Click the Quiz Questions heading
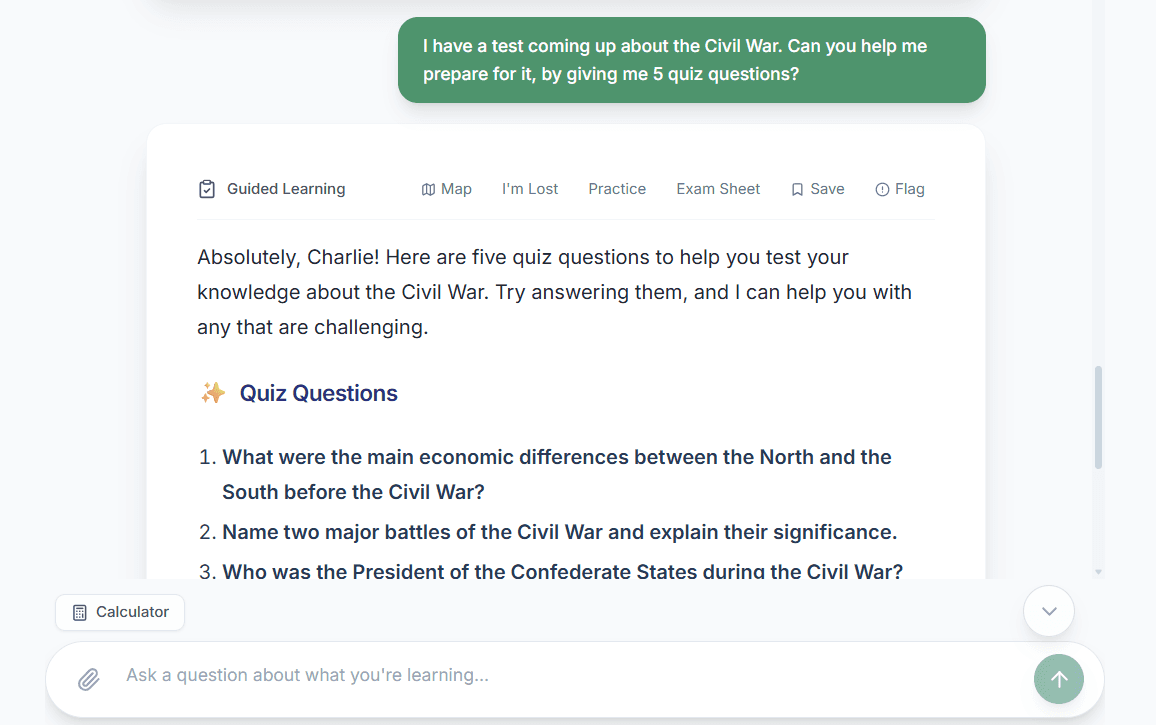Screen dimensions: 1156x725 click(319, 393)
